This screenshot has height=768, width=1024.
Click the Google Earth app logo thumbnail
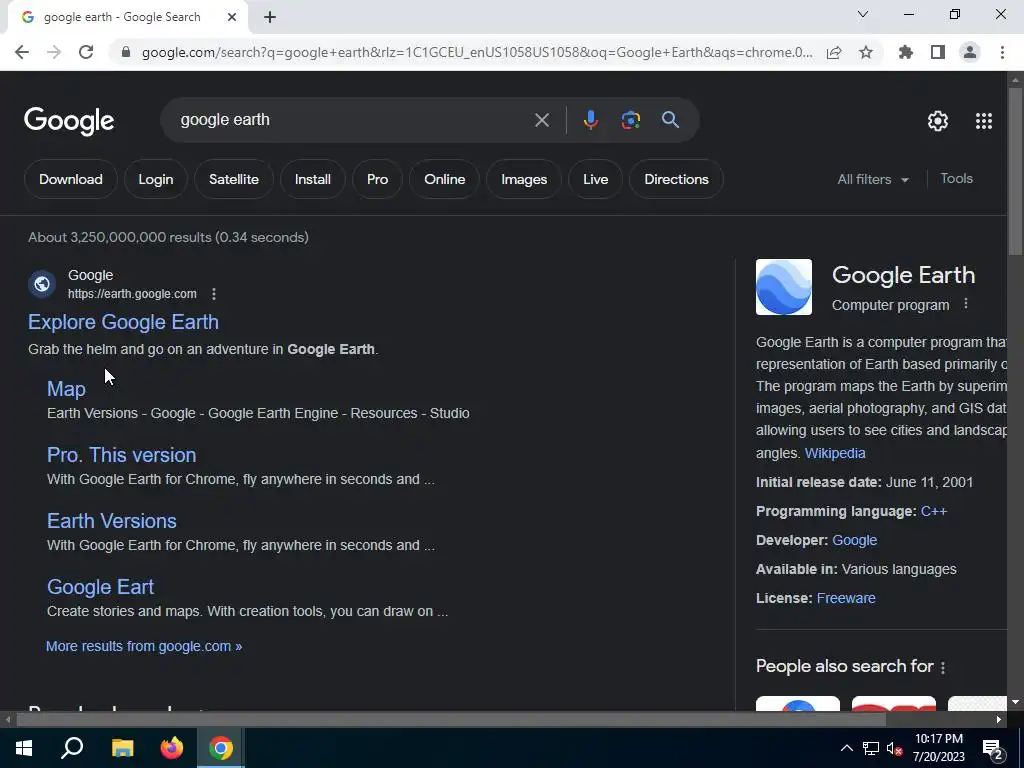[784, 287]
